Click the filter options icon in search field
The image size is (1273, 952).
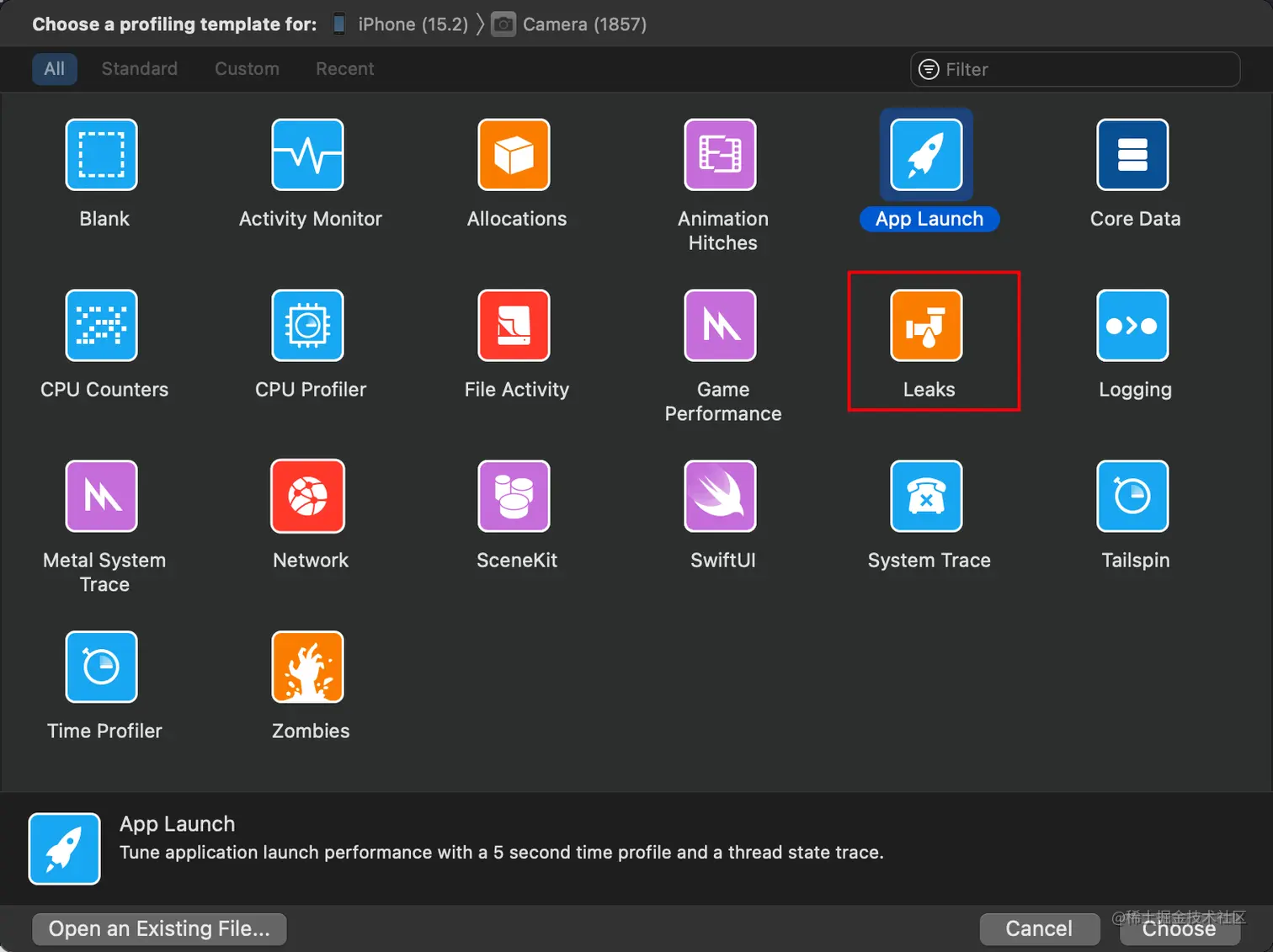click(929, 69)
